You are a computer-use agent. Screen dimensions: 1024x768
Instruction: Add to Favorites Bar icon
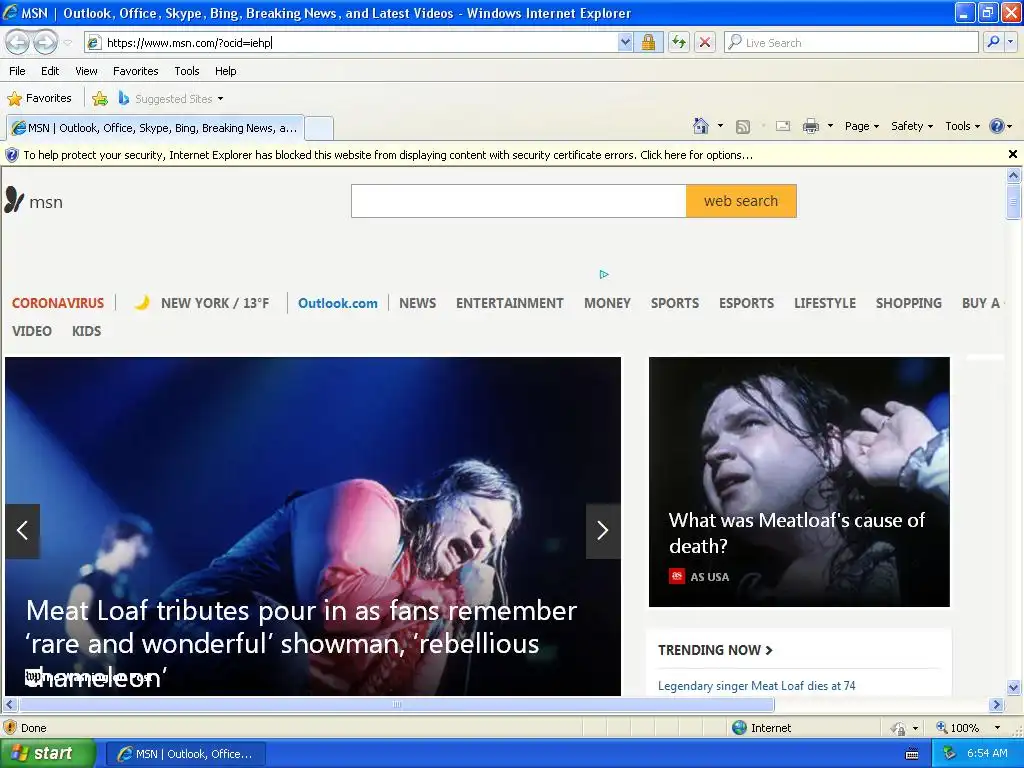click(100, 99)
